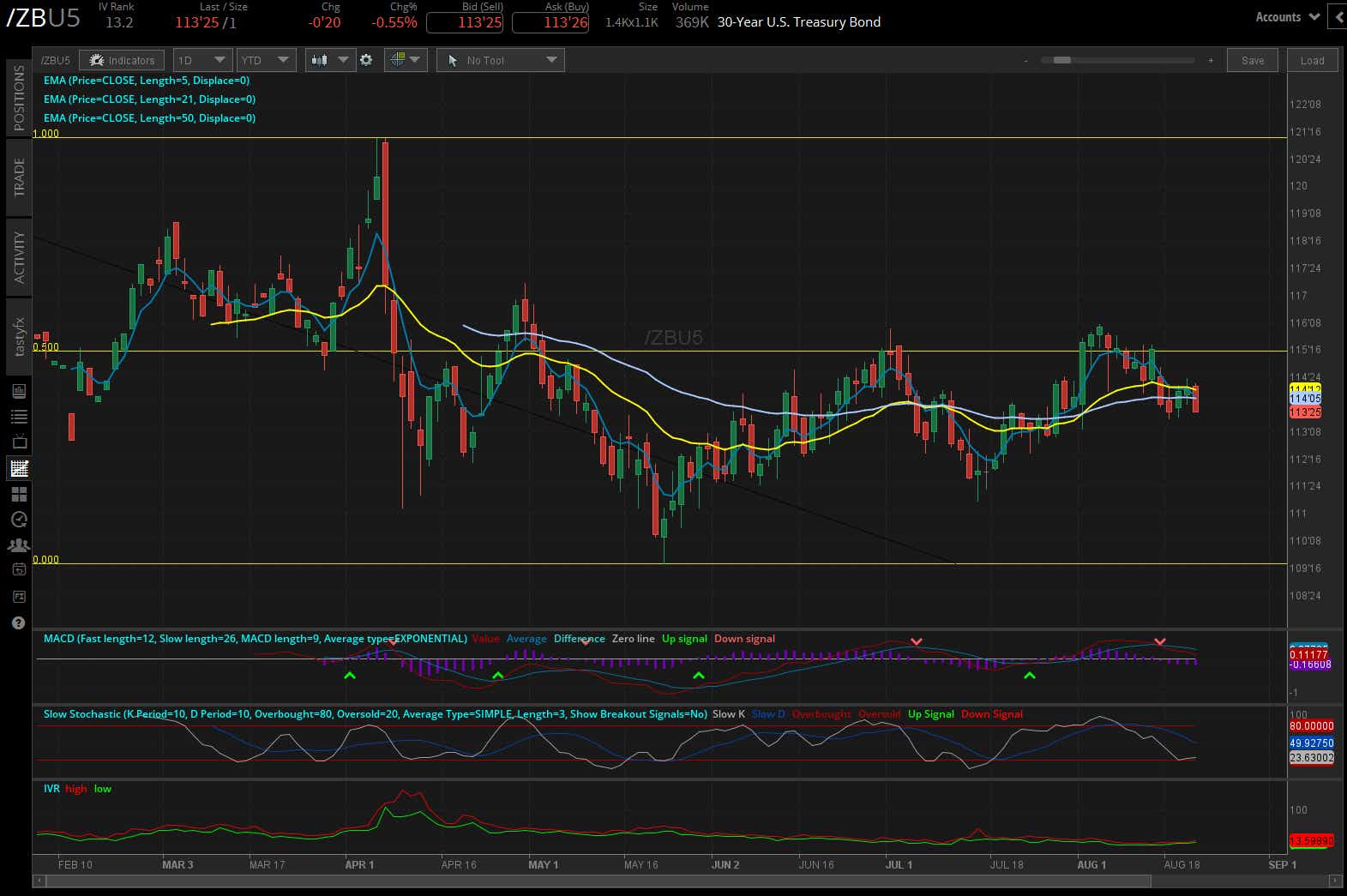Click the clock history icon in sidebar
This screenshot has width=1347, height=896.
pos(19,520)
